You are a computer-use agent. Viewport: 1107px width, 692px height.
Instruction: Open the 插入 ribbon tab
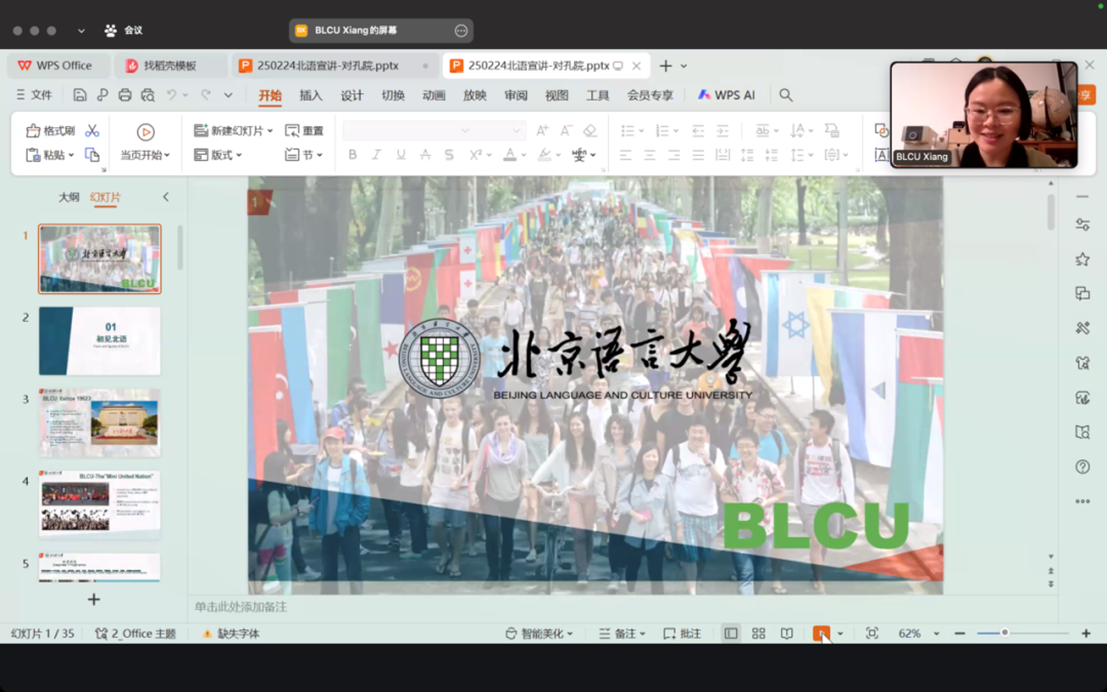click(311, 95)
